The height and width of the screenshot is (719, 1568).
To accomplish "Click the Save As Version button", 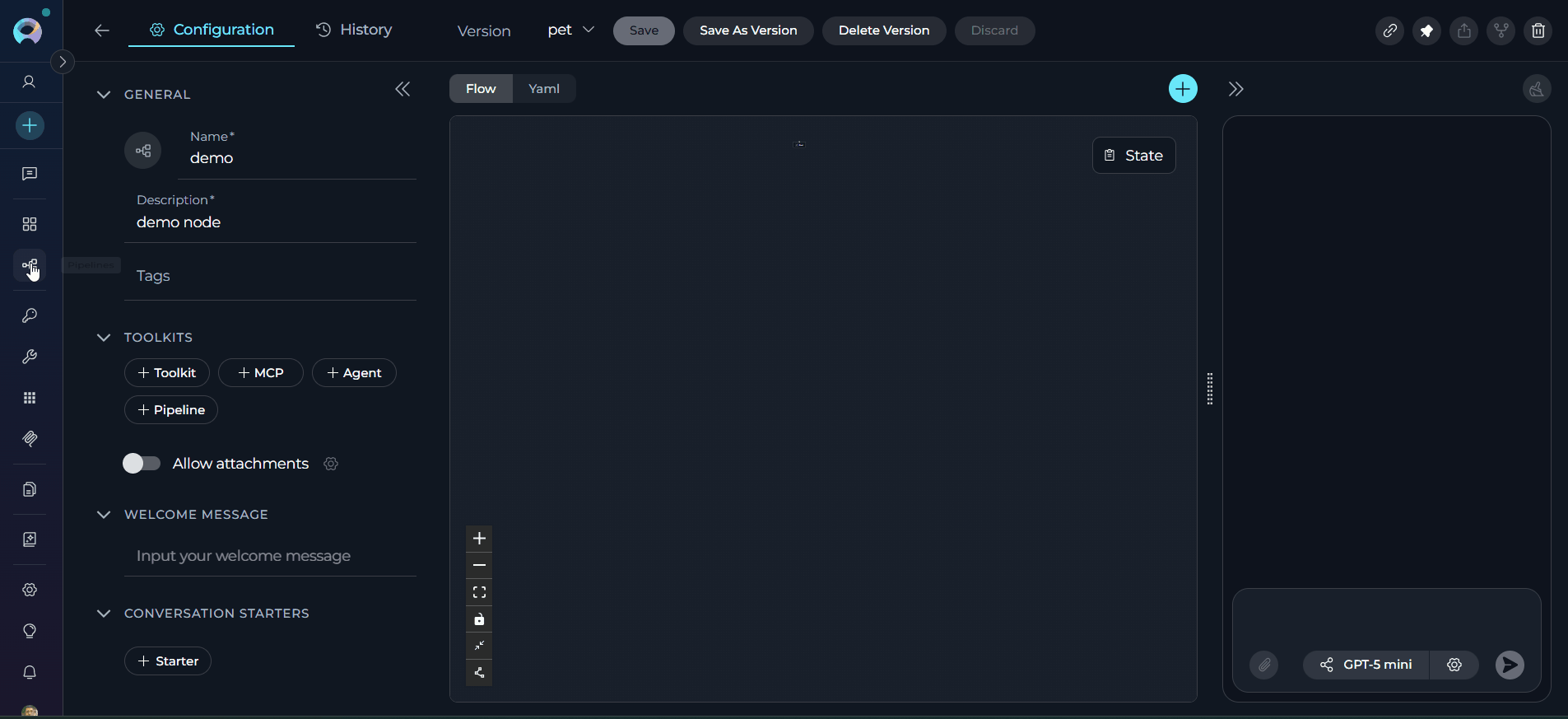I will pos(747,30).
